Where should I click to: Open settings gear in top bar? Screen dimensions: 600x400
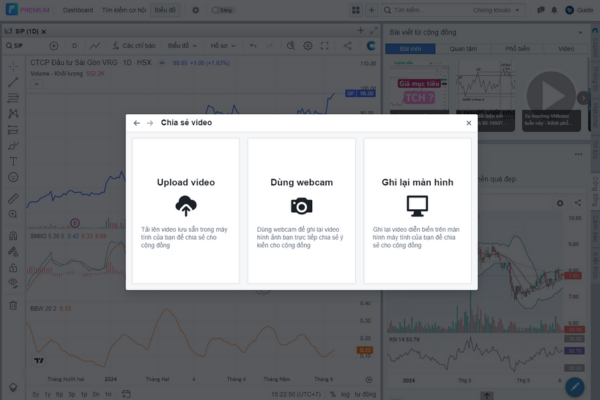(x=196, y=10)
